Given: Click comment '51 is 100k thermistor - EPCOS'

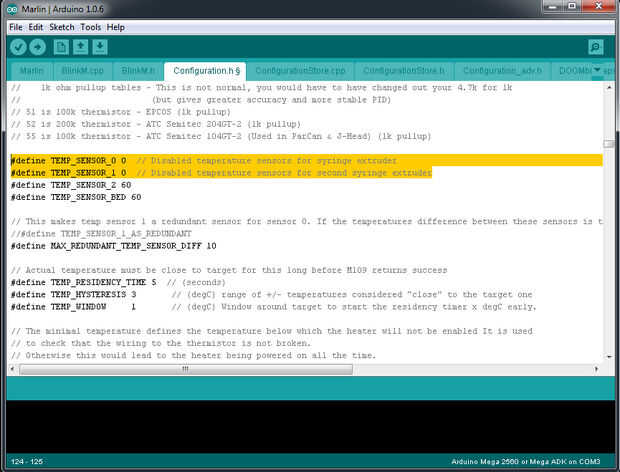Looking at the screenshot, I should click(x=121, y=112).
